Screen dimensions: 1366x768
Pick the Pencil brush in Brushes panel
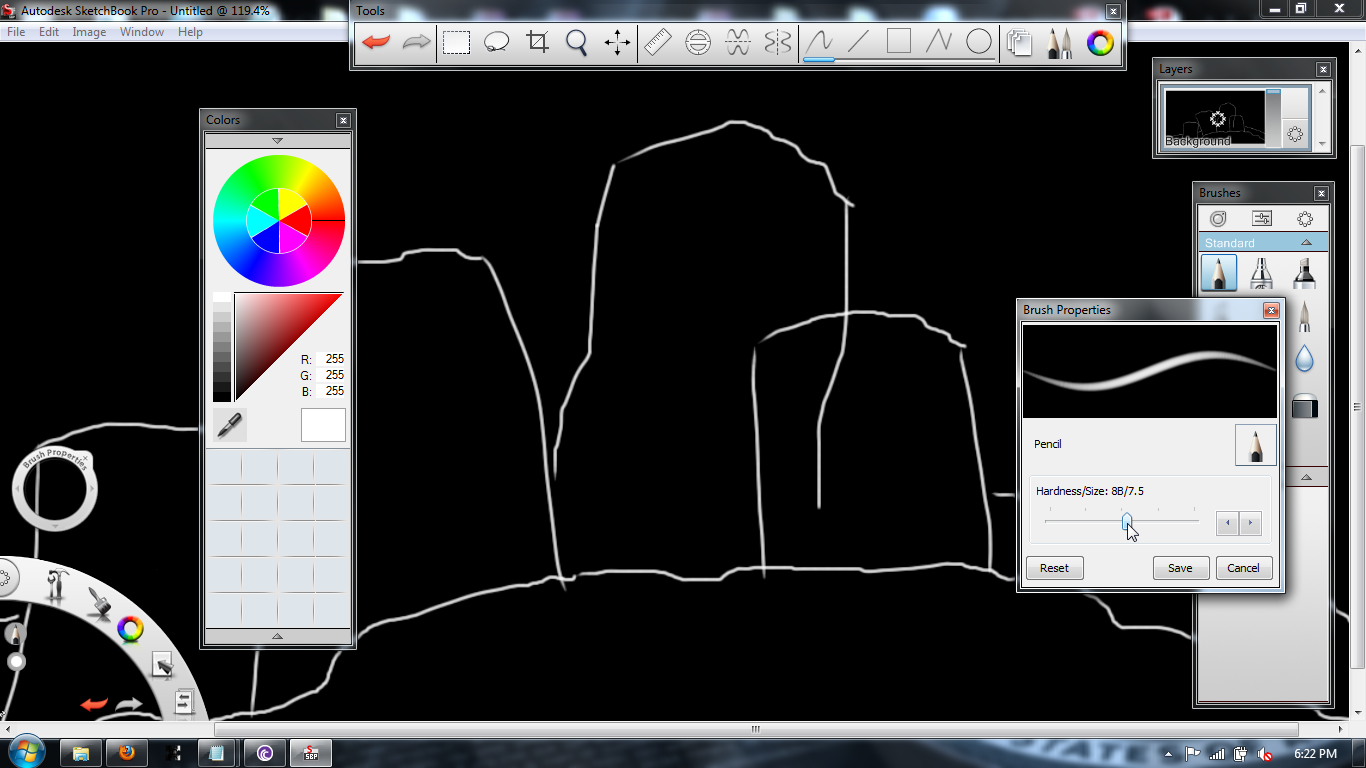coord(1218,273)
